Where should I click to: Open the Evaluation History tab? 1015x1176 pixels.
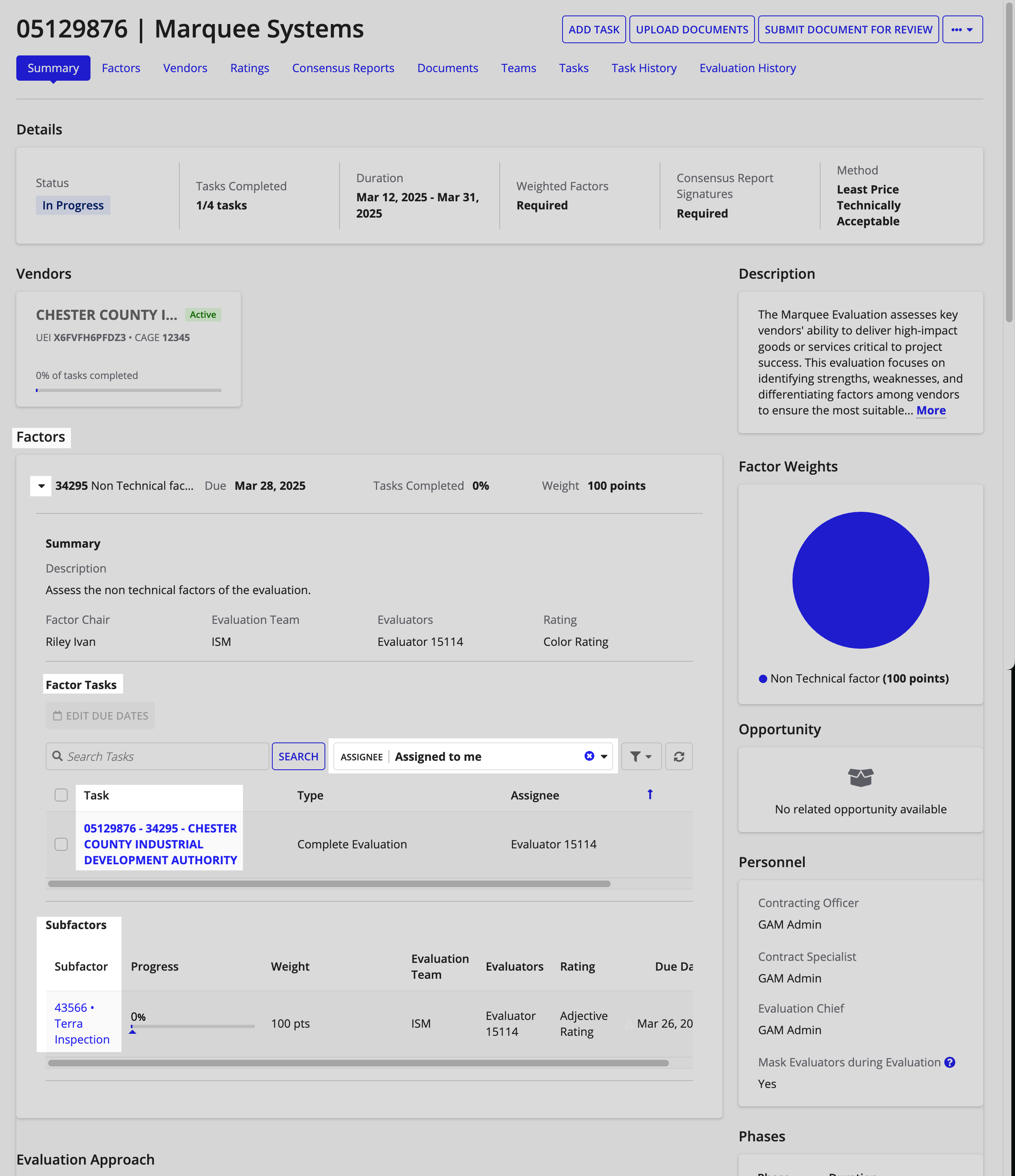point(748,68)
